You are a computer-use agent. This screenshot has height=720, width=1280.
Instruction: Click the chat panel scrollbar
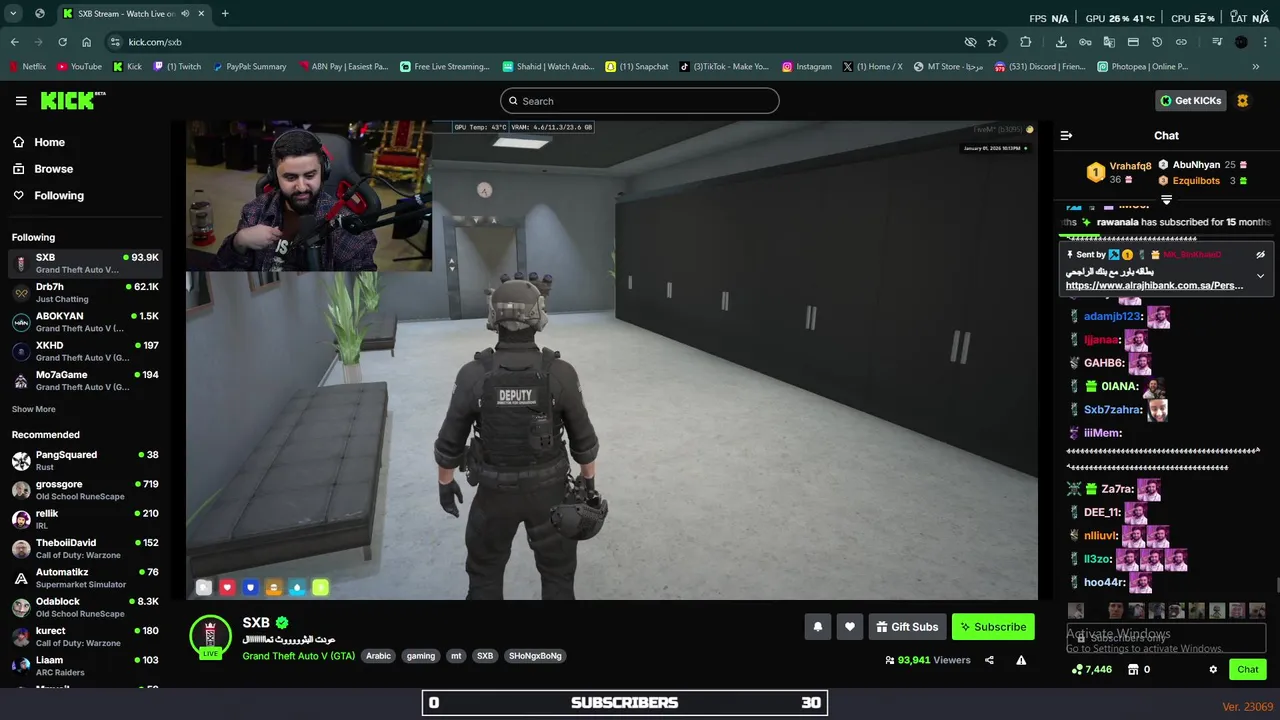click(x=1276, y=585)
